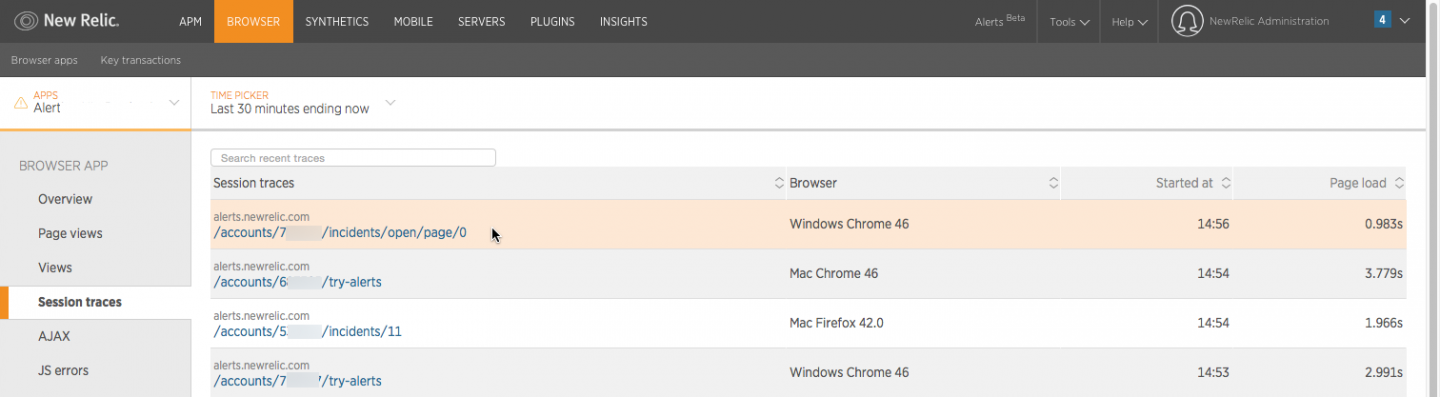The height and width of the screenshot is (397, 1440).
Task: Open Alerts Beta link
Action: tap(999, 21)
